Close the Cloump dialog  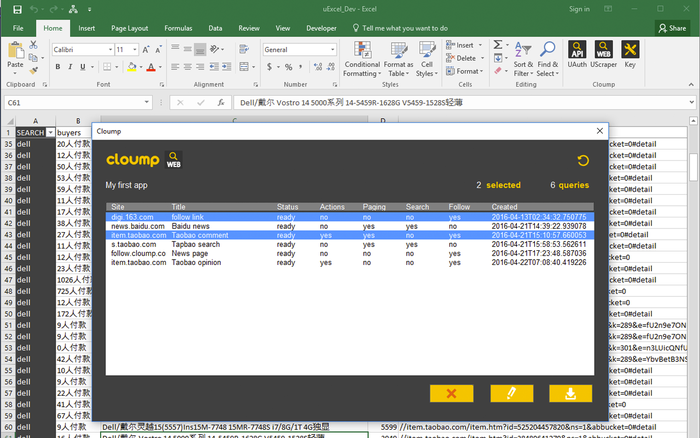[x=600, y=131]
